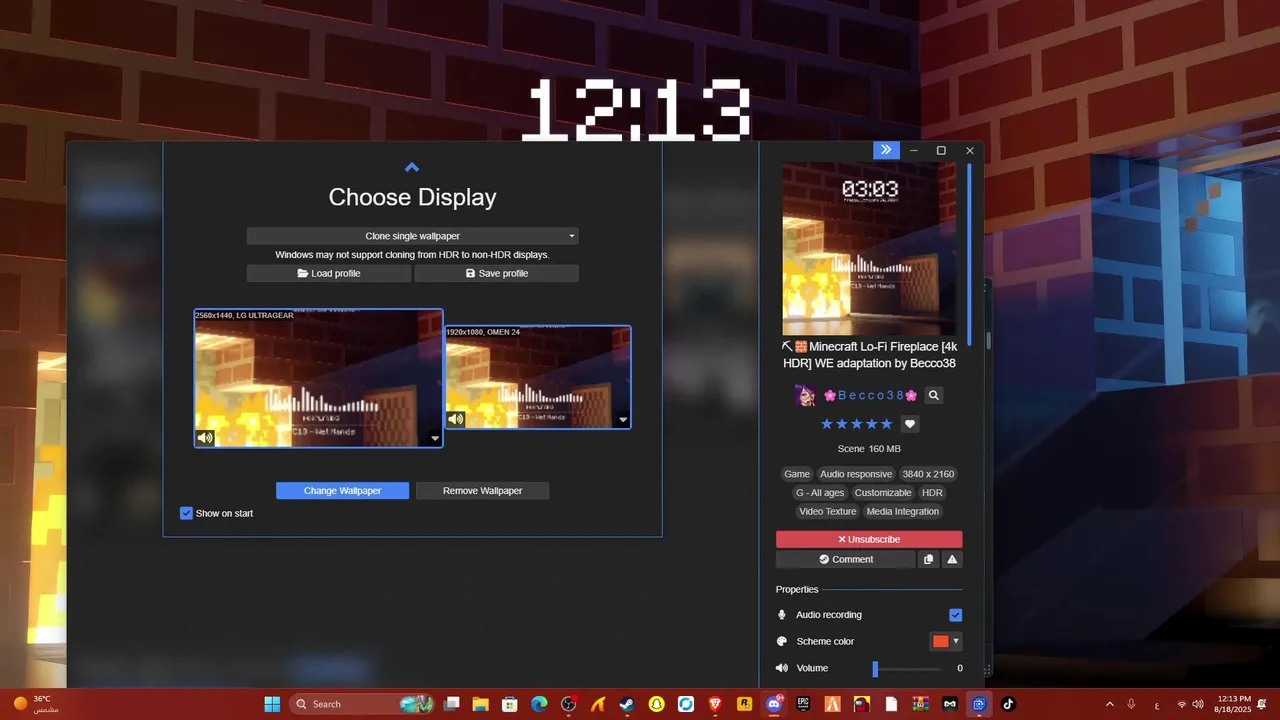The width and height of the screenshot is (1280, 720).
Task: Open WinRAR from the taskbar
Action: click(921, 704)
